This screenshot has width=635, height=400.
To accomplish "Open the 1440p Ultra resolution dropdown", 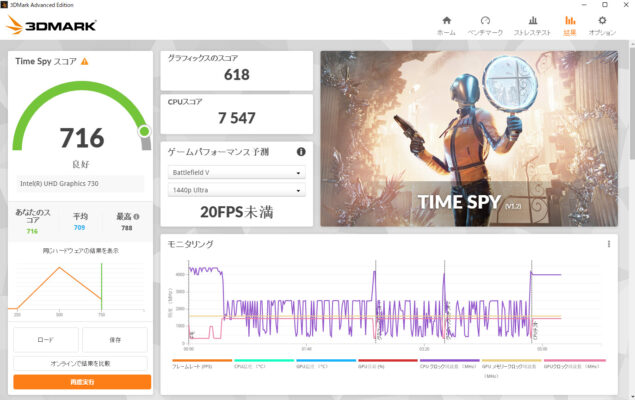I will click(237, 190).
